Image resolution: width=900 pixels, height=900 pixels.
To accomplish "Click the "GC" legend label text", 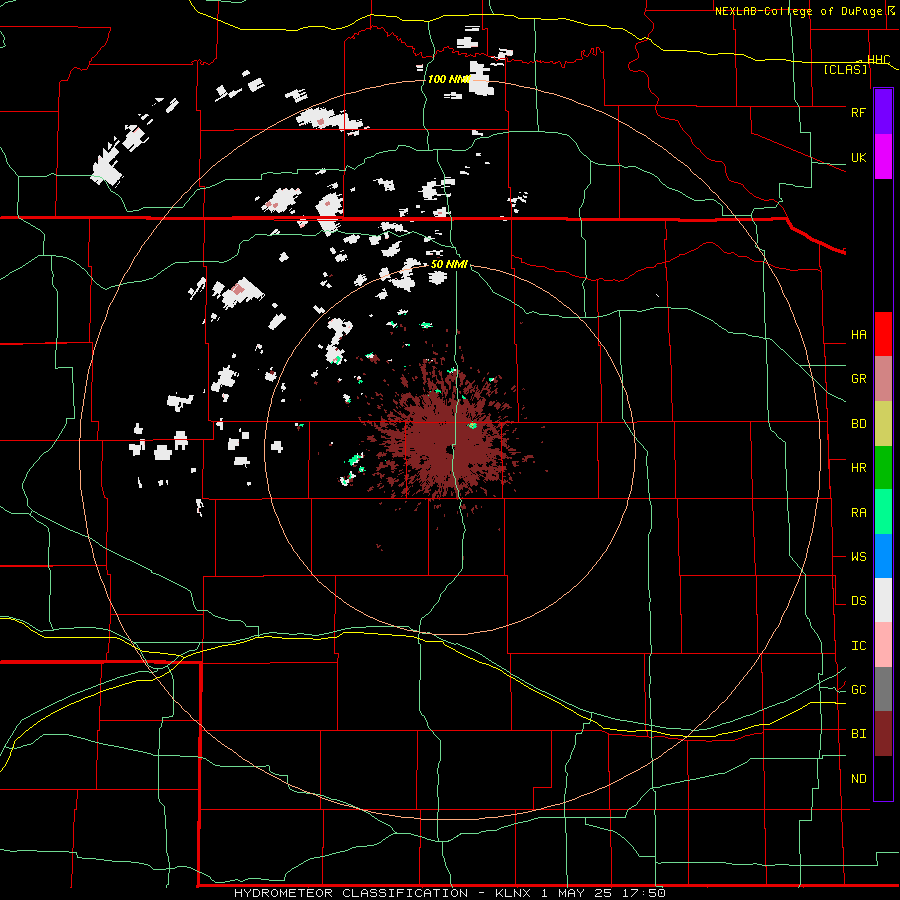I will [858, 690].
